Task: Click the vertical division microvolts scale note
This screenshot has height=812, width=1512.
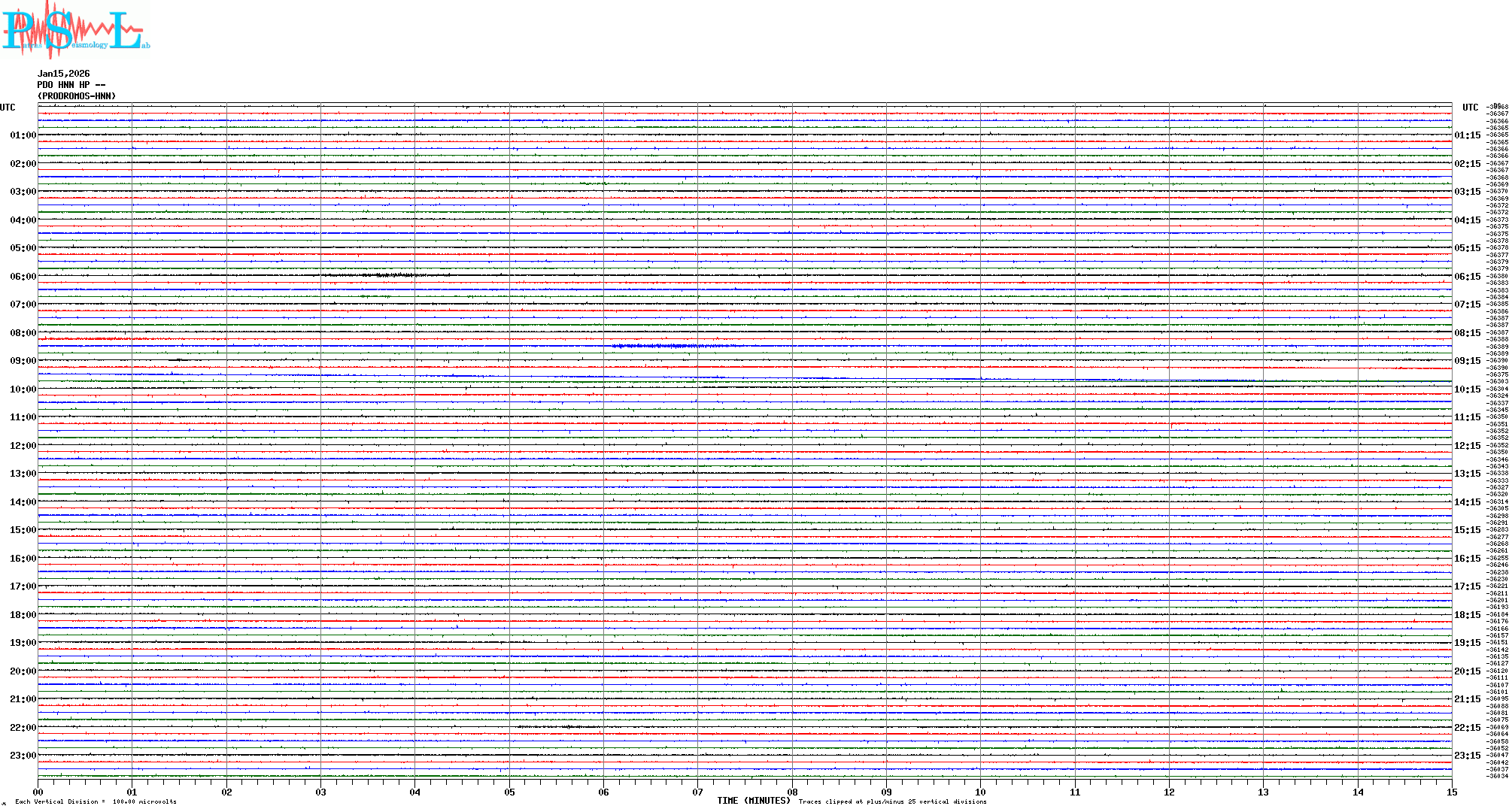Action: (96, 801)
